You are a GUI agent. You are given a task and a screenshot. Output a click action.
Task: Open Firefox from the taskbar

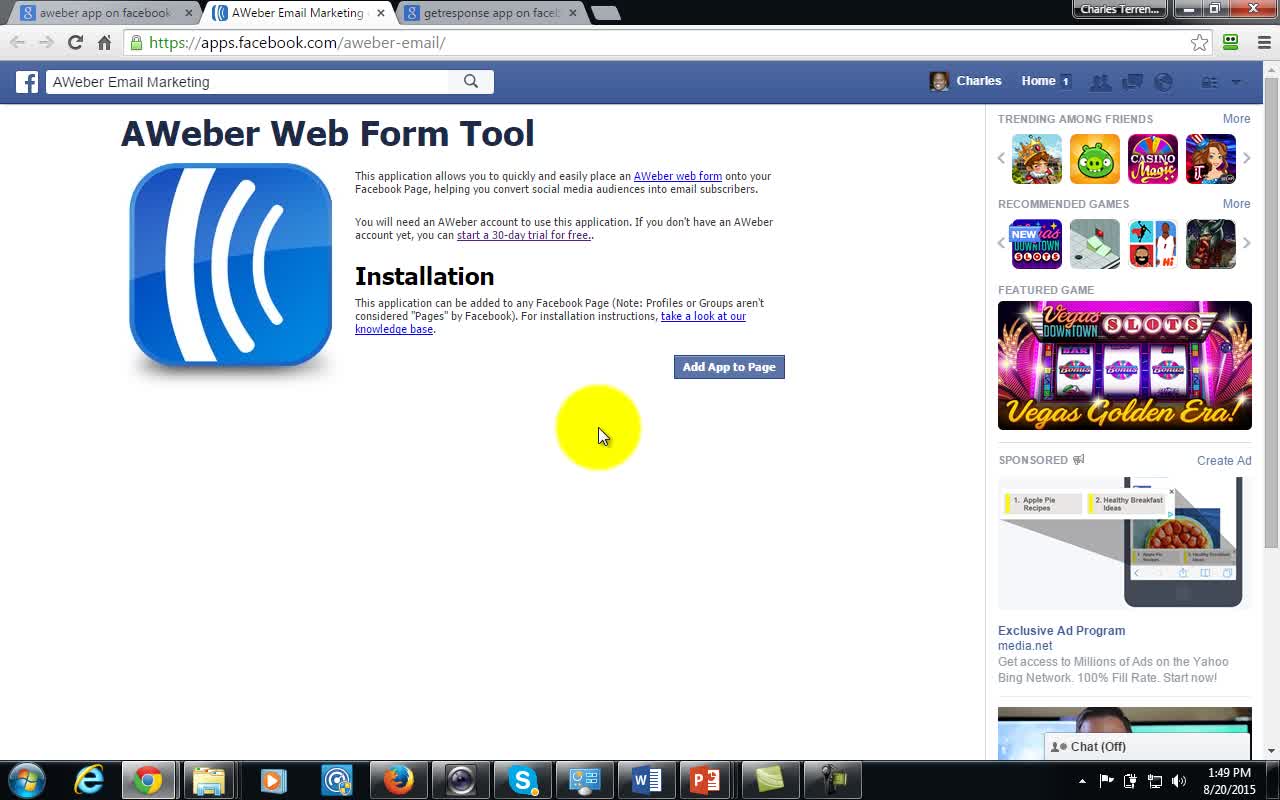click(398, 780)
